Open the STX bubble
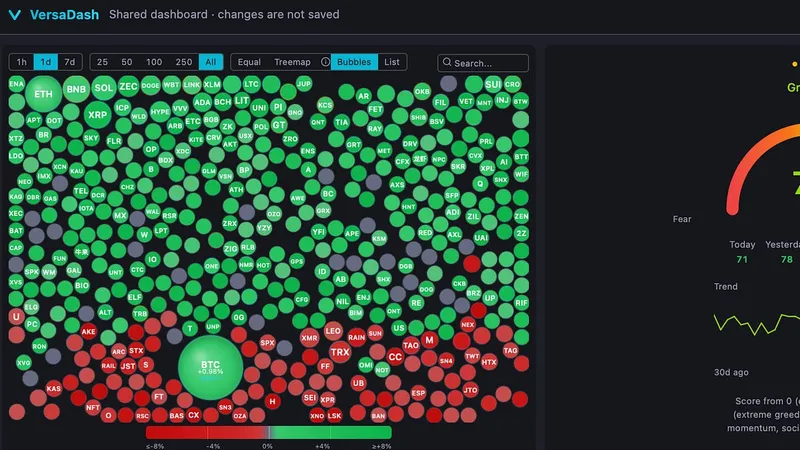 click(136, 351)
